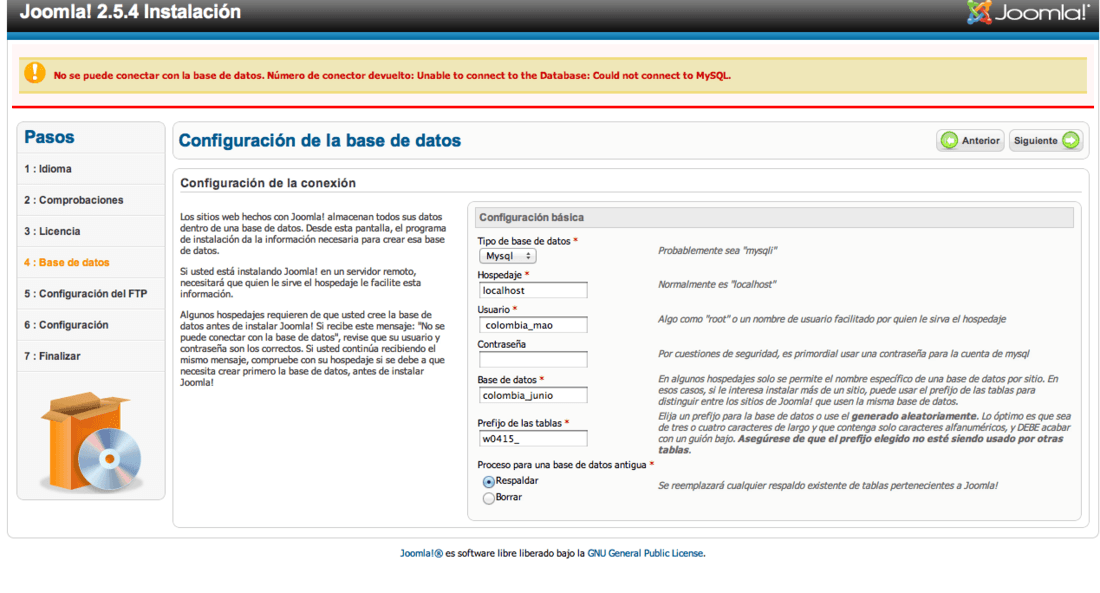
Task: Click the hint 'Se reemplazará cualquier respaldo existente'
Action: (x=828, y=486)
